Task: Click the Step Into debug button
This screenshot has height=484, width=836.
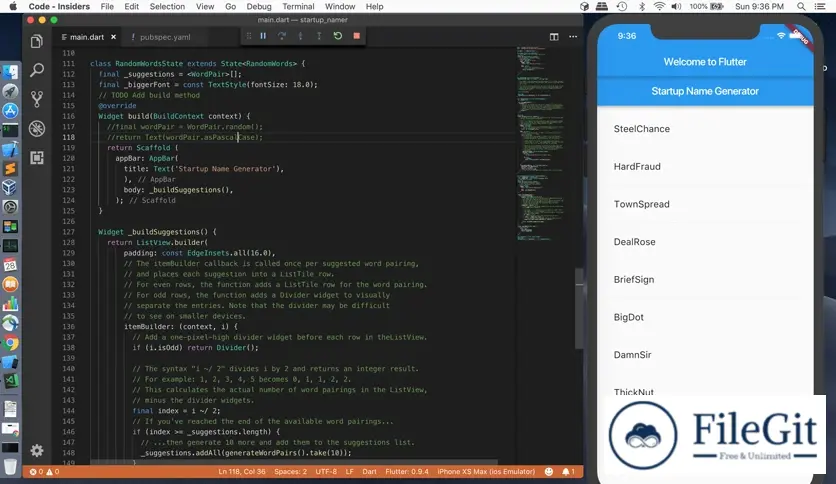Action: coord(301,36)
